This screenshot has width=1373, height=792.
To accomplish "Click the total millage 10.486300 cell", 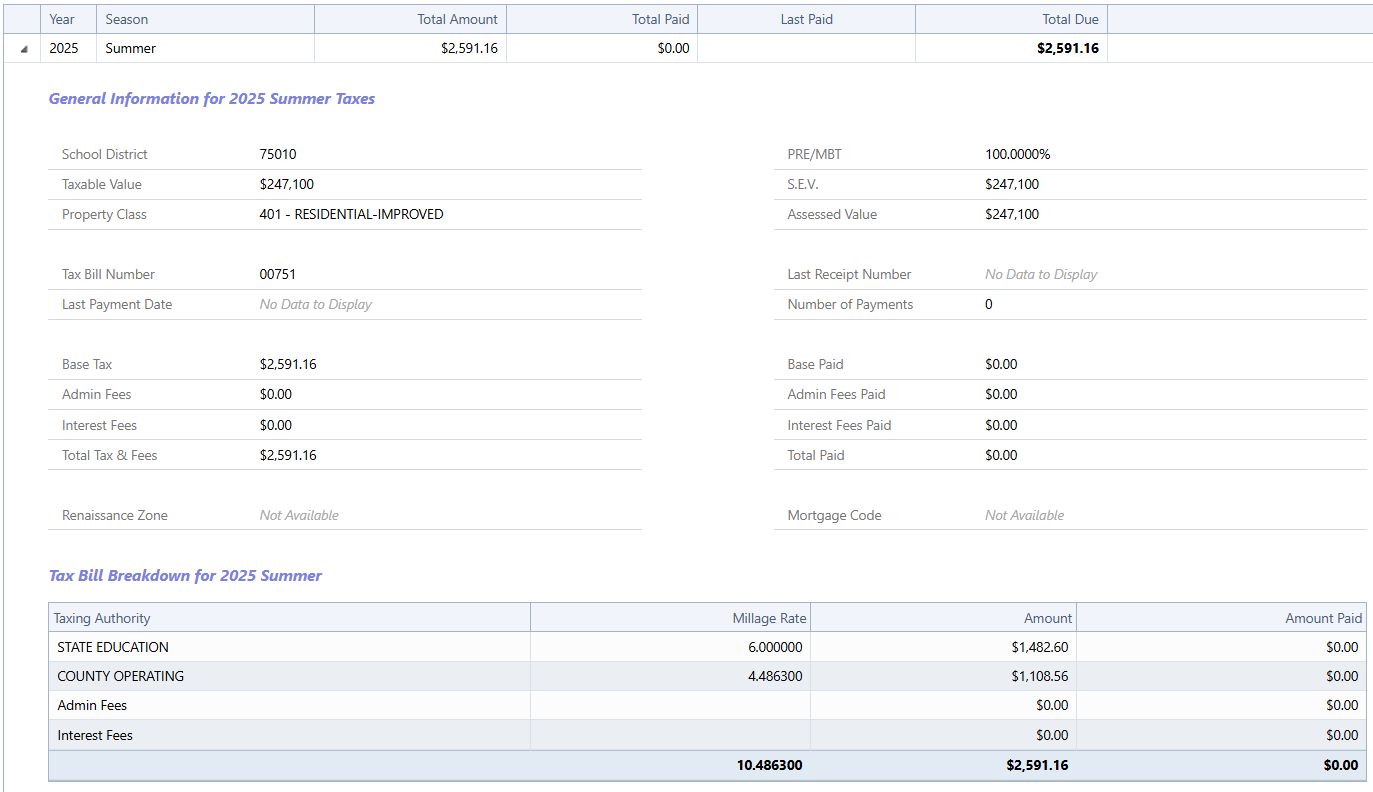I will pyautogui.click(x=769, y=765).
